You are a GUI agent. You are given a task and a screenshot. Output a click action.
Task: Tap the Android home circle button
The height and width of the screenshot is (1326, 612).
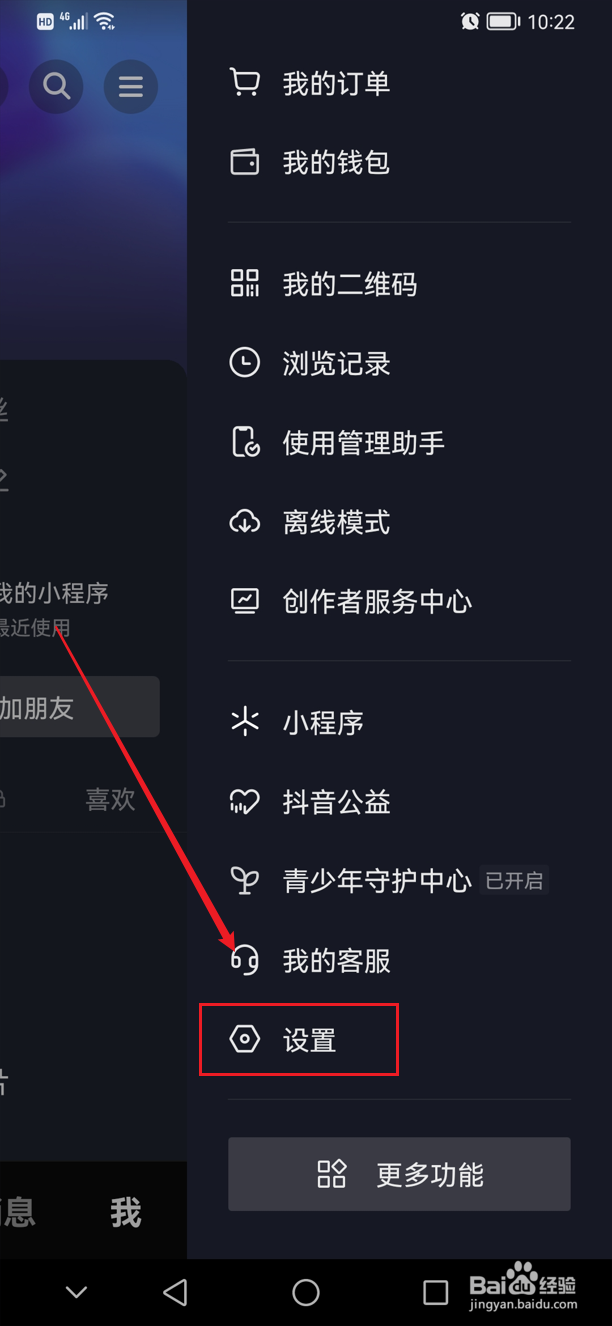[306, 1292]
